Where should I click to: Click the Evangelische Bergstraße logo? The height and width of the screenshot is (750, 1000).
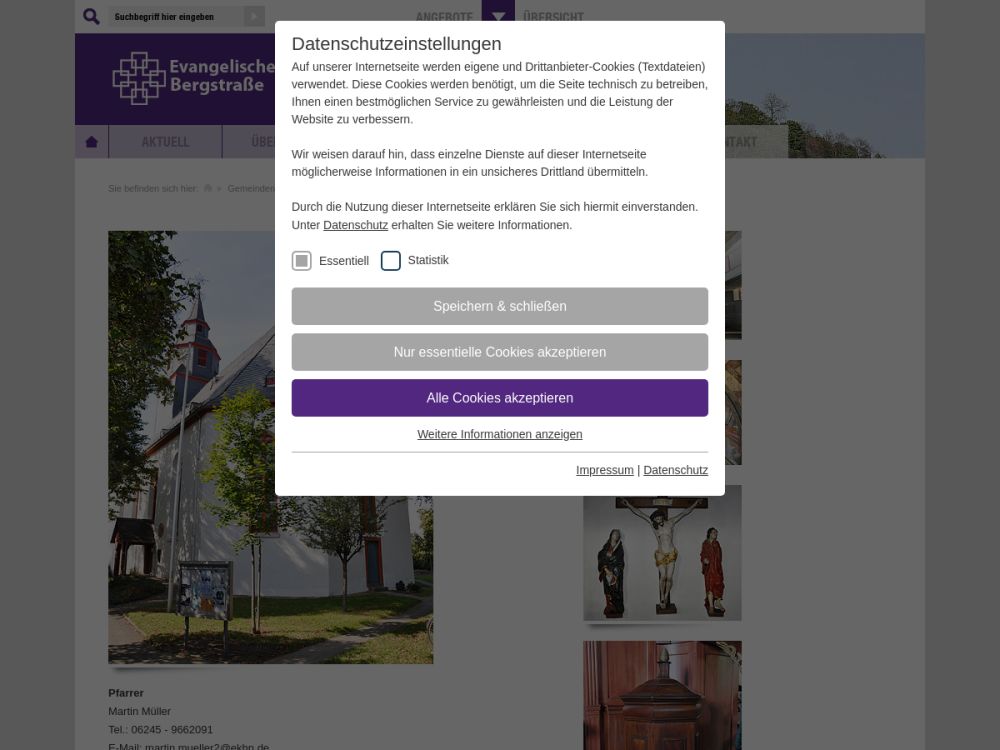(193, 78)
